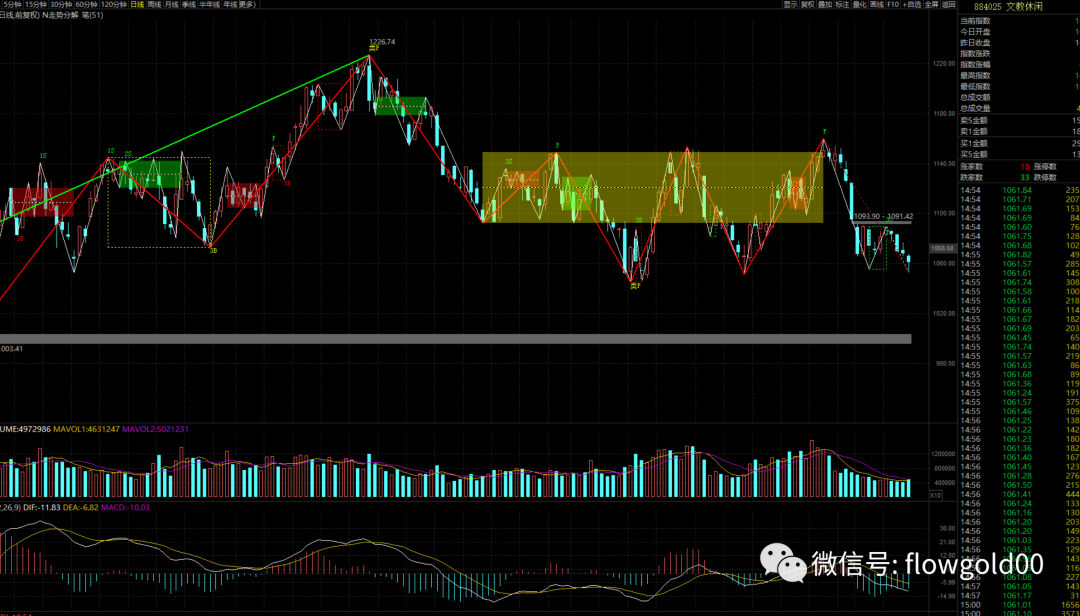Switch chart to 15分钟 period
The height and width of the screenshot is (616, 1080).
(x=36, y=4)
